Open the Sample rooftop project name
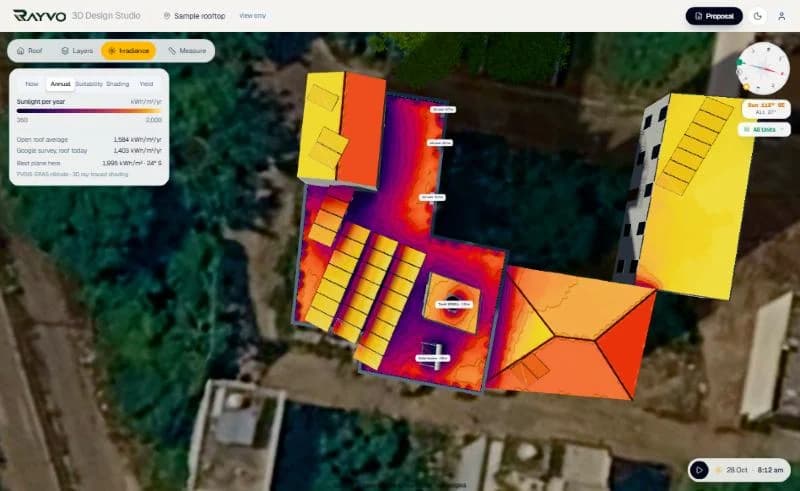800x491 pixels. (199, 16)
